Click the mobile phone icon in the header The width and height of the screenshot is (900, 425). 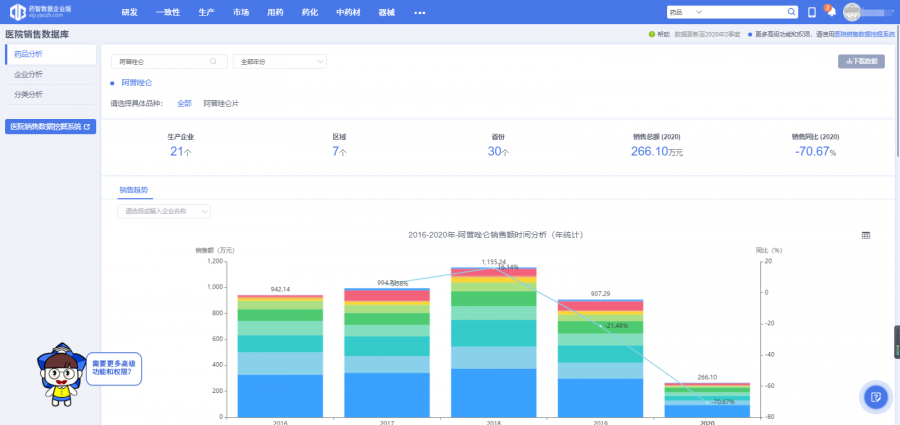[x=812, y=12]
